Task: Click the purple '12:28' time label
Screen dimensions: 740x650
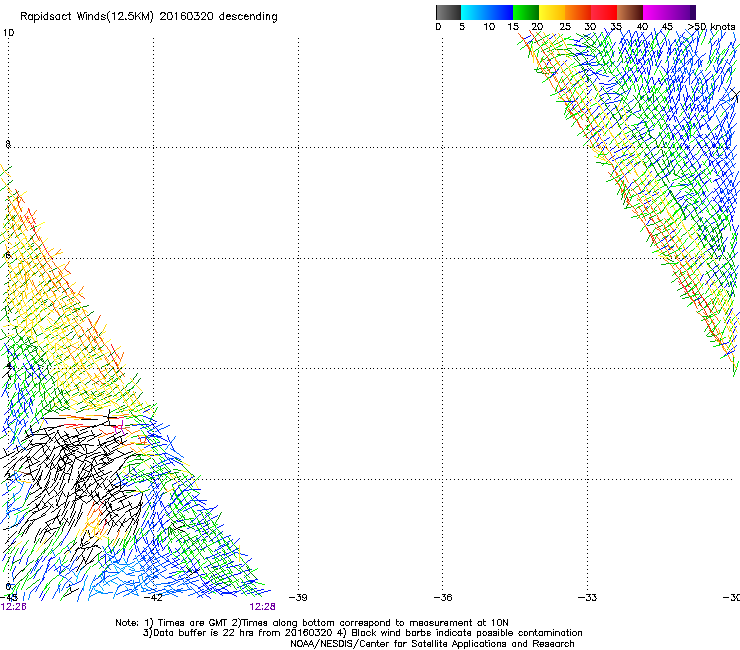Action: pos(262,607)
